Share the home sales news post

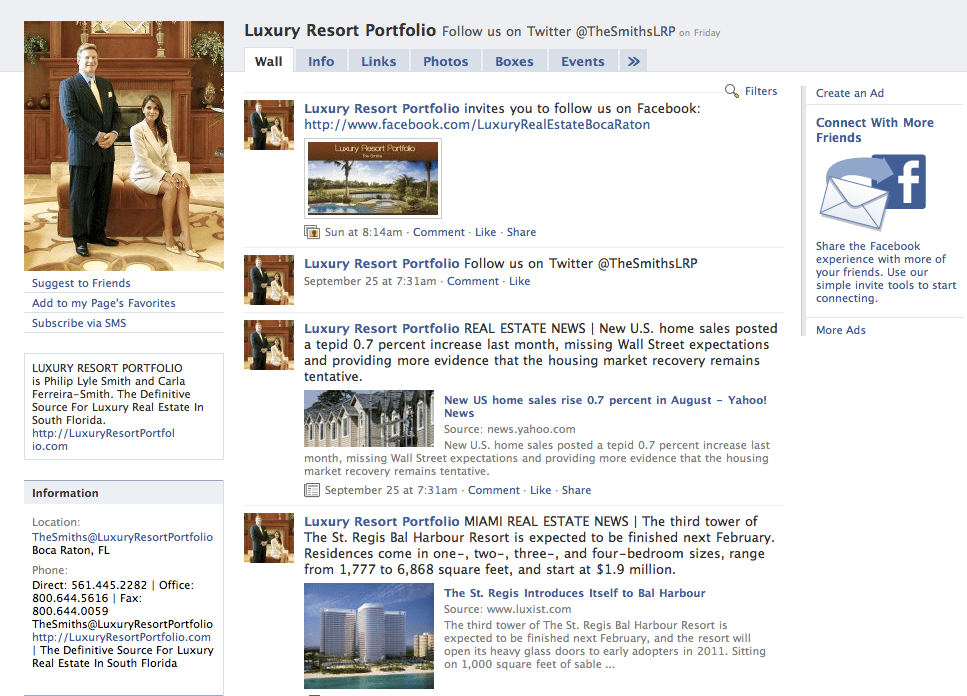576,490
